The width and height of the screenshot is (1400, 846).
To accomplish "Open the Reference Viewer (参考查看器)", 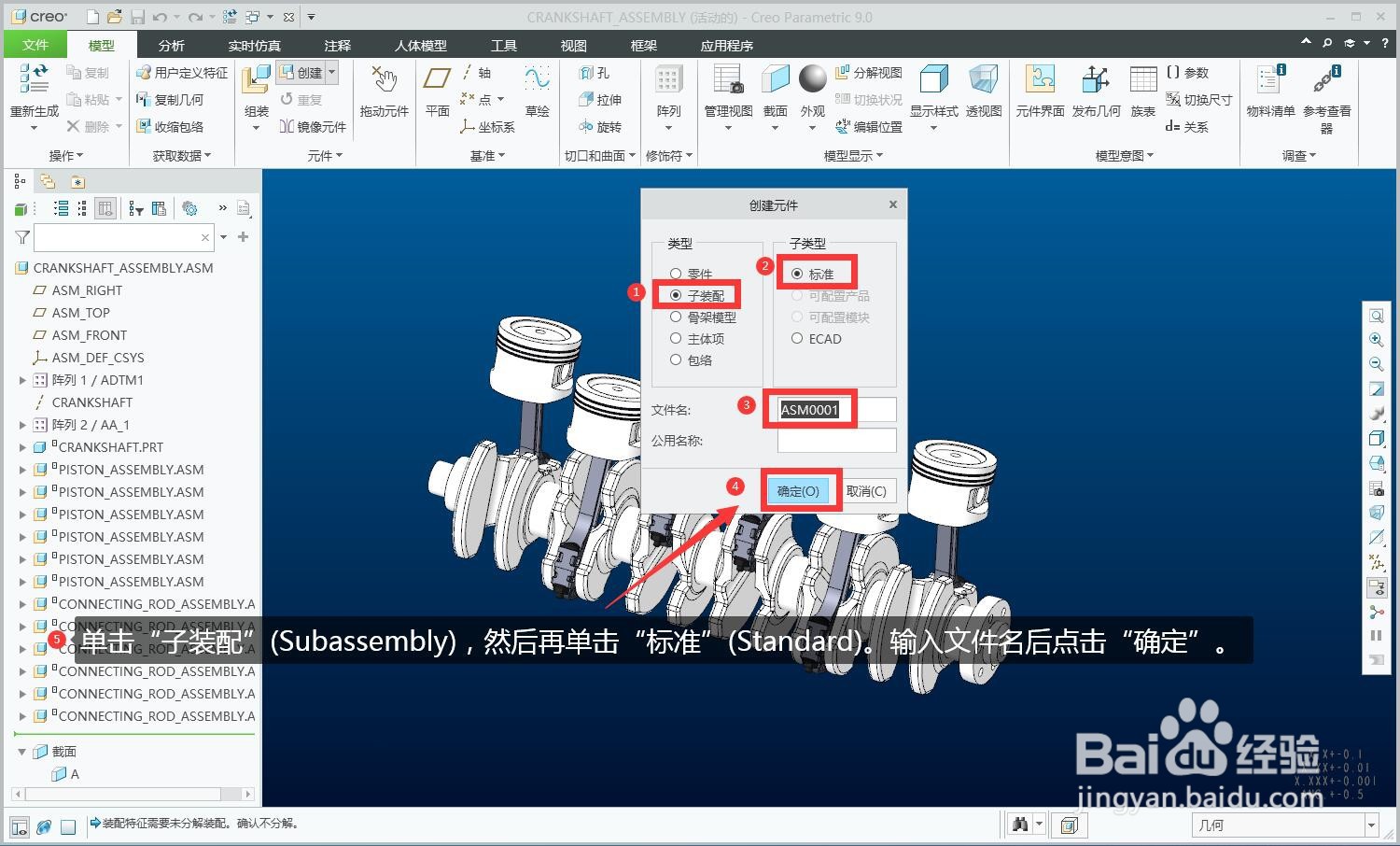I will 1327,98.
